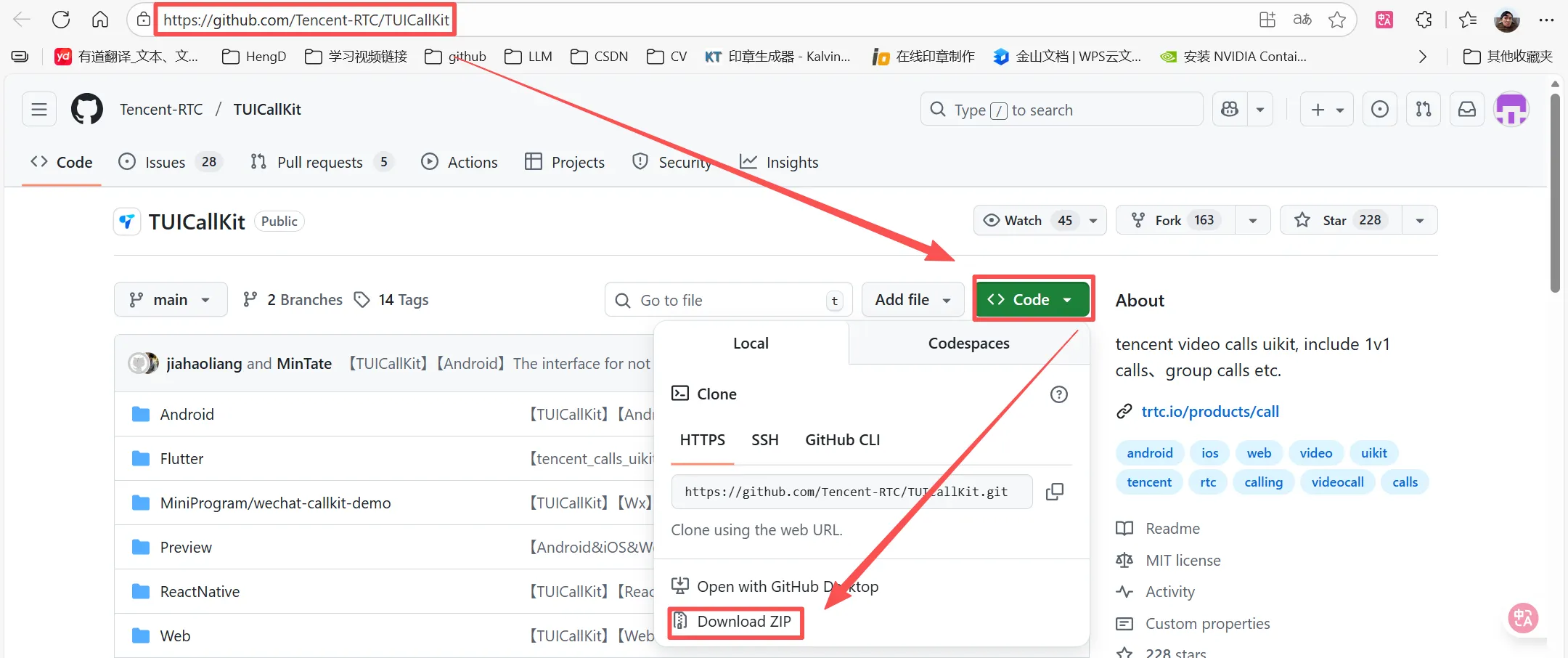Copy the HTTPS clone URL to clipboard

[x=1055, y=492]
